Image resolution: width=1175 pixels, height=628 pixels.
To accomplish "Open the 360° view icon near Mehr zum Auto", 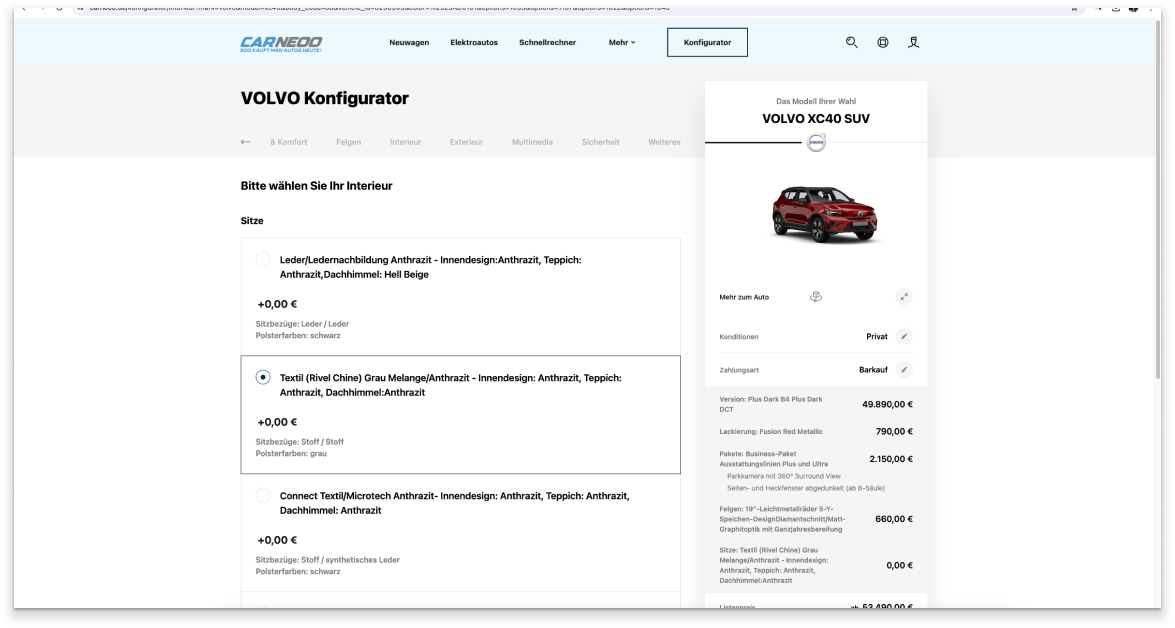I will [x=816, y=297].
